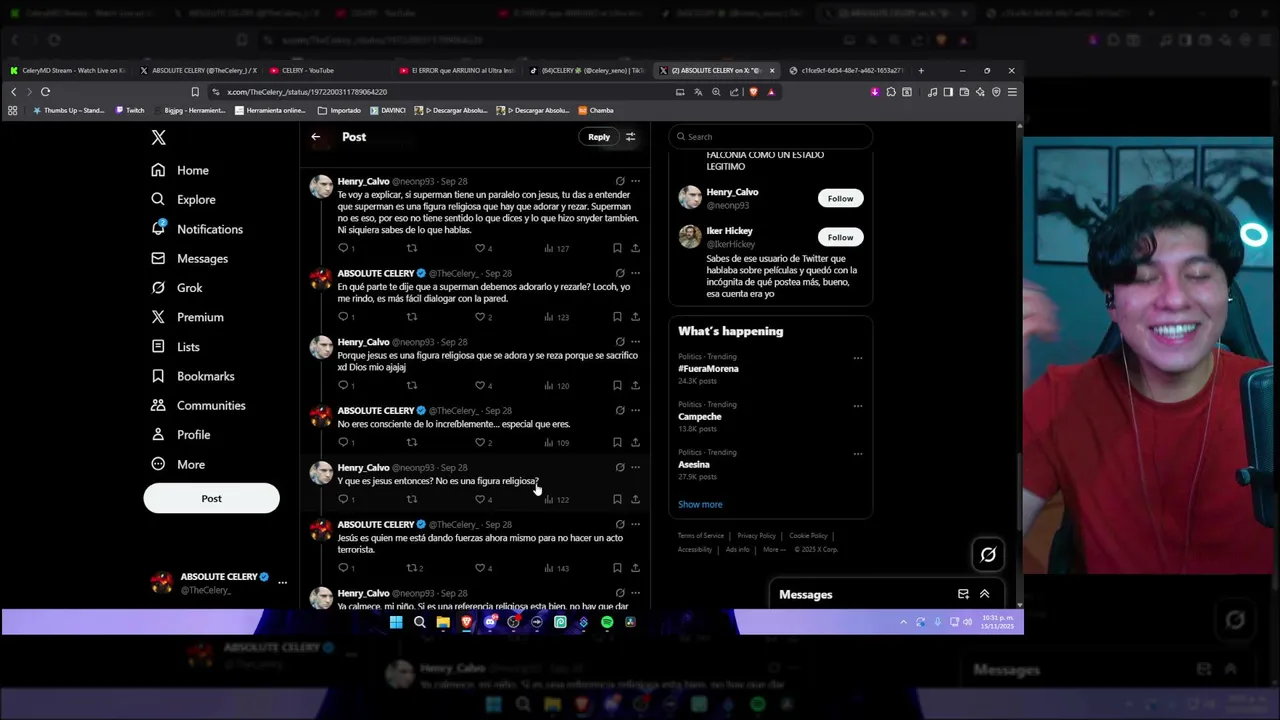Open the reply filter settings icon
The image size is (1280, 720).
[630, 137]
